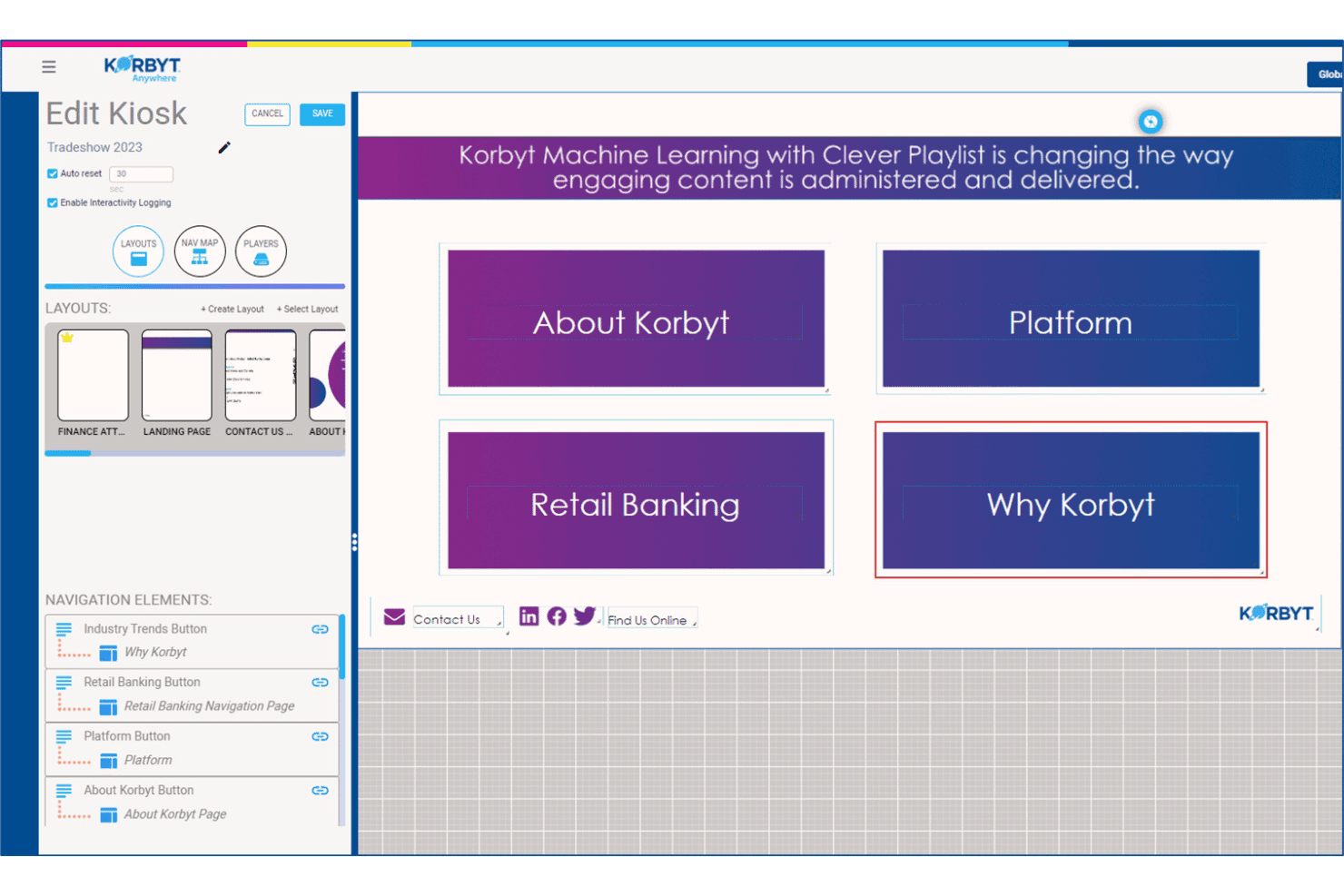Select the Retail Banking Button row
The image size is (1344, 896).
pyautogui.click(x=192, y=695)
